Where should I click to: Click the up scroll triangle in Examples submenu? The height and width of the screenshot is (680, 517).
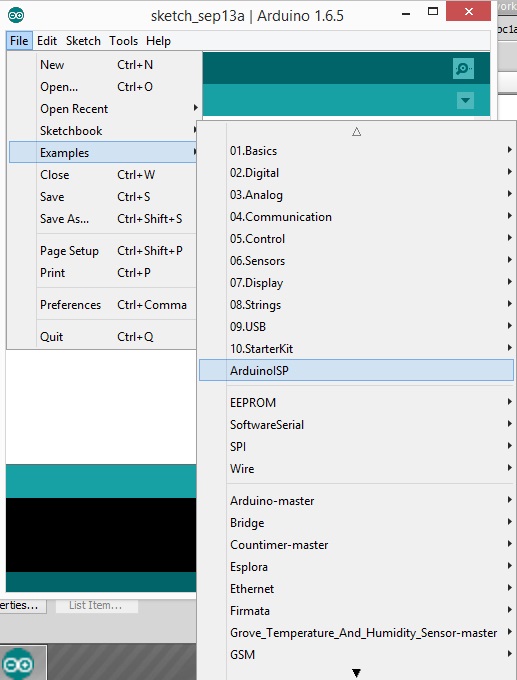pyautogui.click(x=357, y=131)
